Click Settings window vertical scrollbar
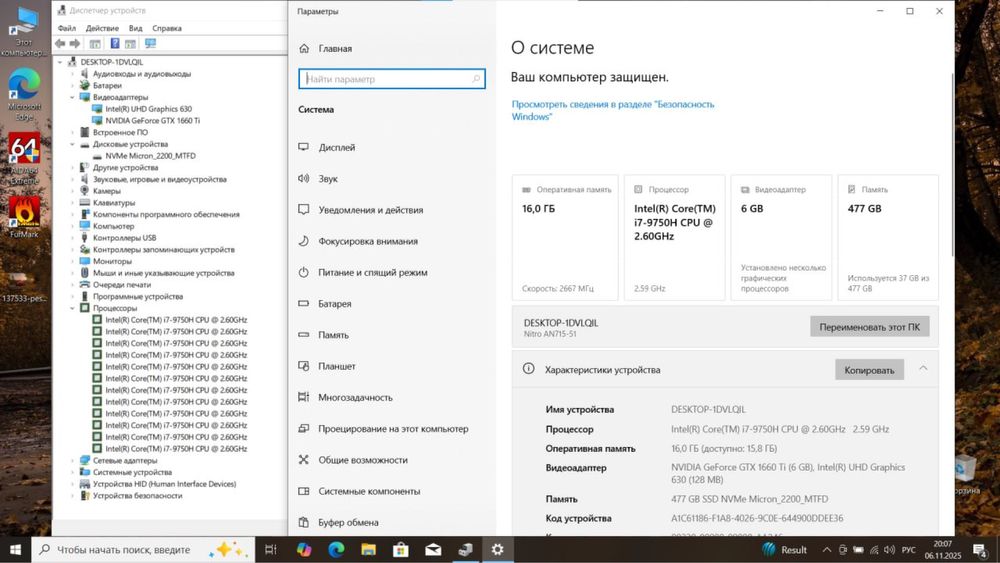 pos(953,166)
